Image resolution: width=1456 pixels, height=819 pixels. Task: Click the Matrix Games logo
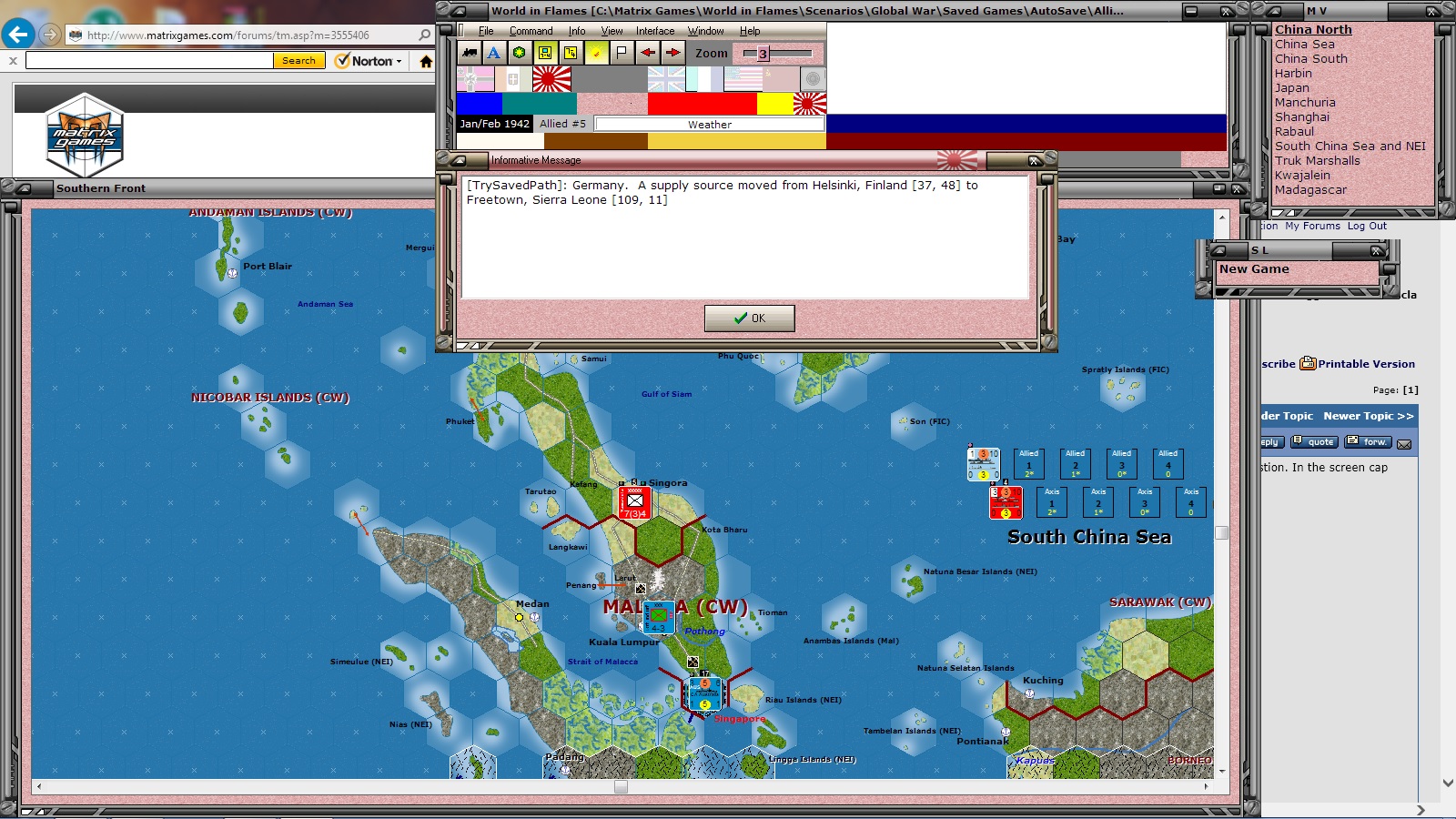click(85, 135)
